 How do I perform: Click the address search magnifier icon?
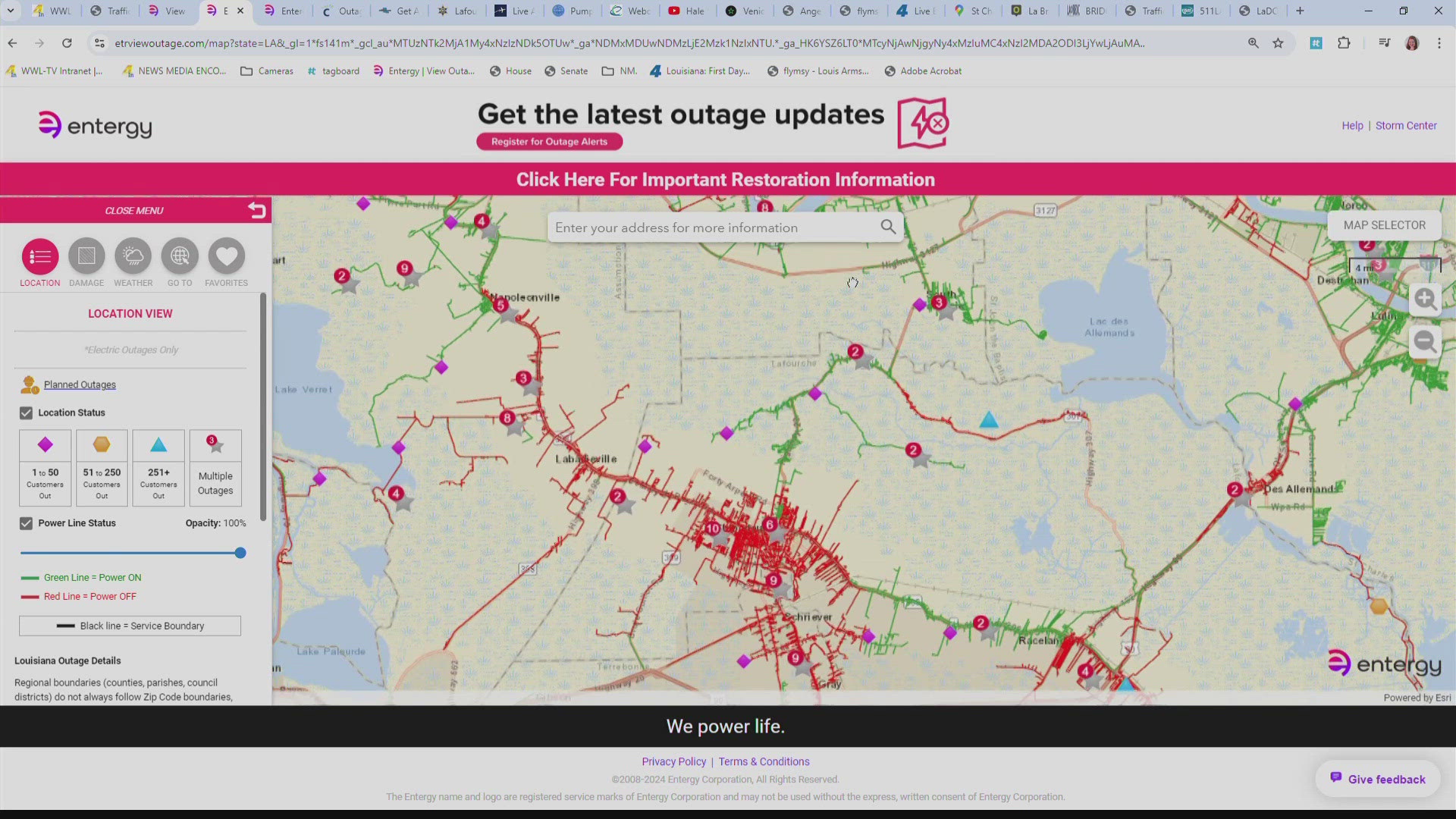888,227
